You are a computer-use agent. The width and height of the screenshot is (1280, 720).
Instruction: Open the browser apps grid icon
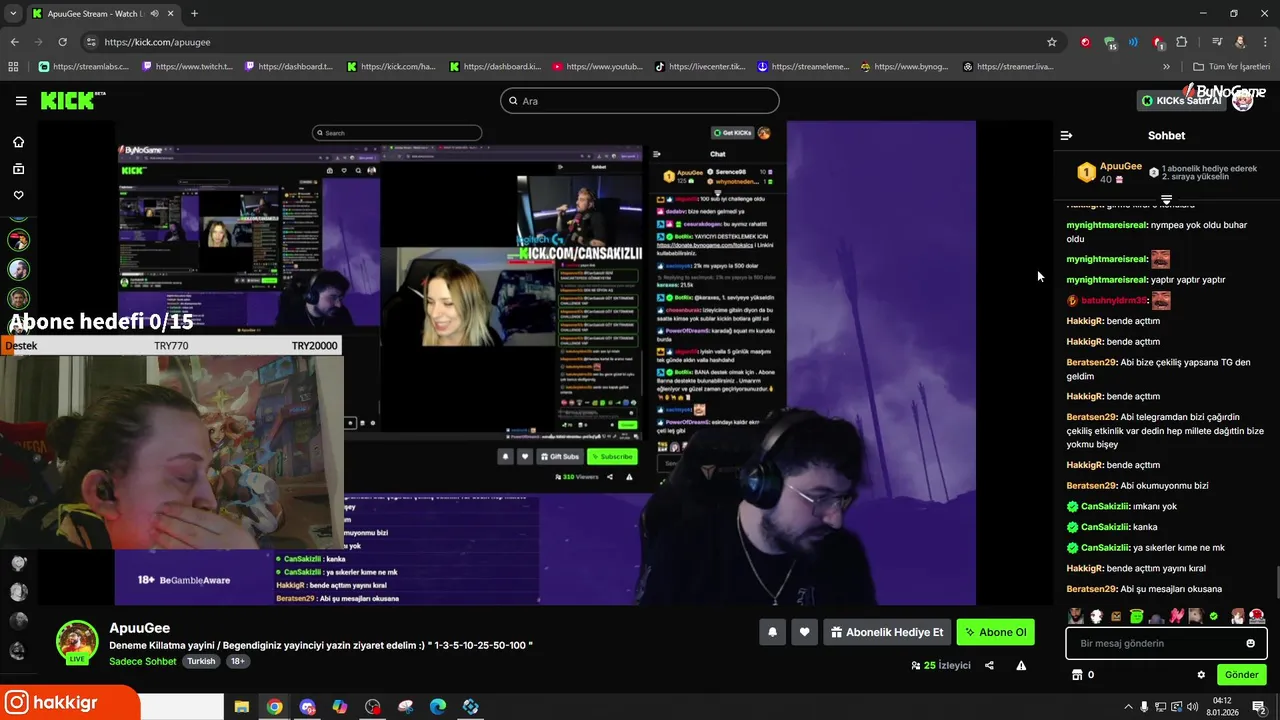point(13,67)
